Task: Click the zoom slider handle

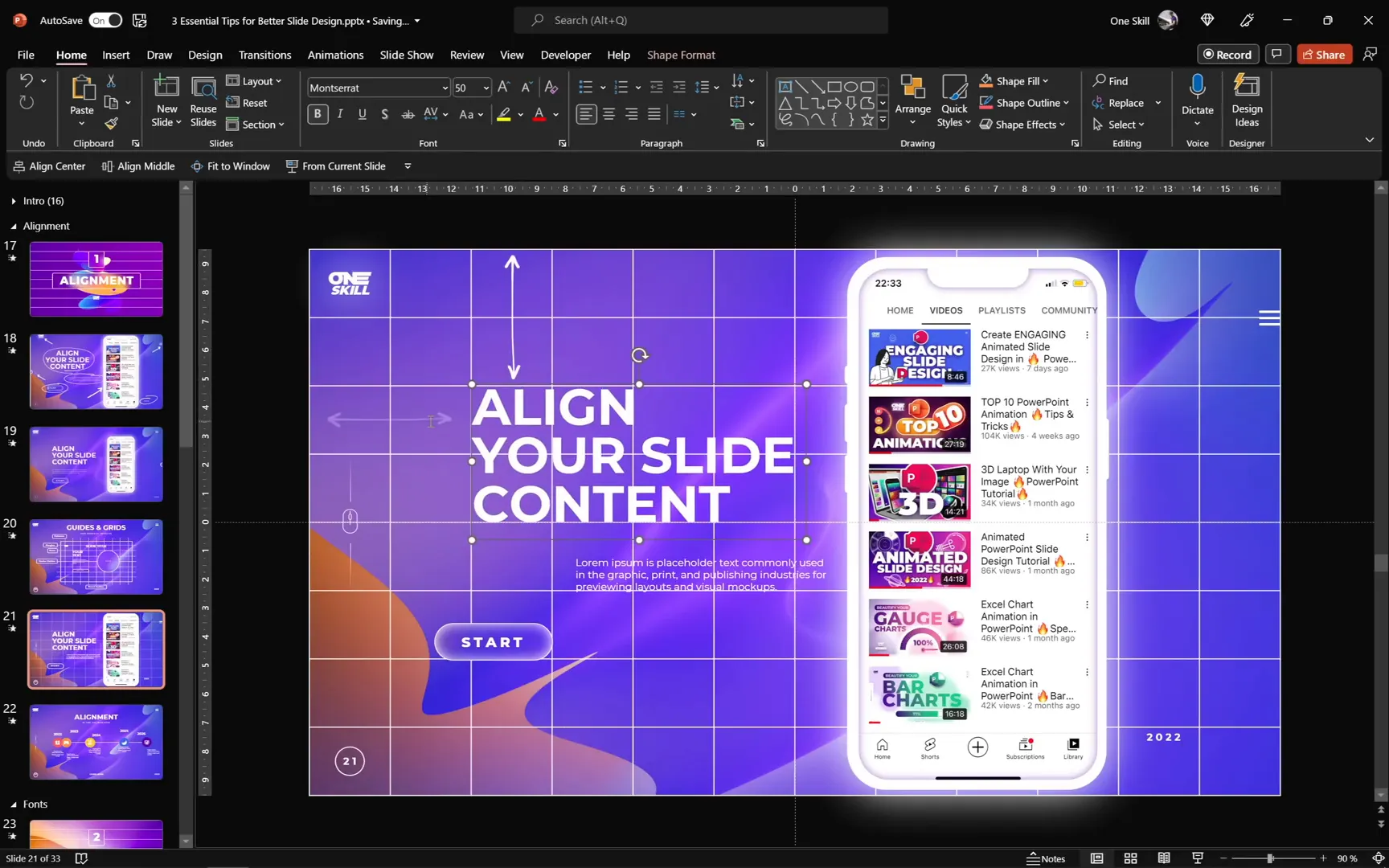Action: pos(1270,858)
